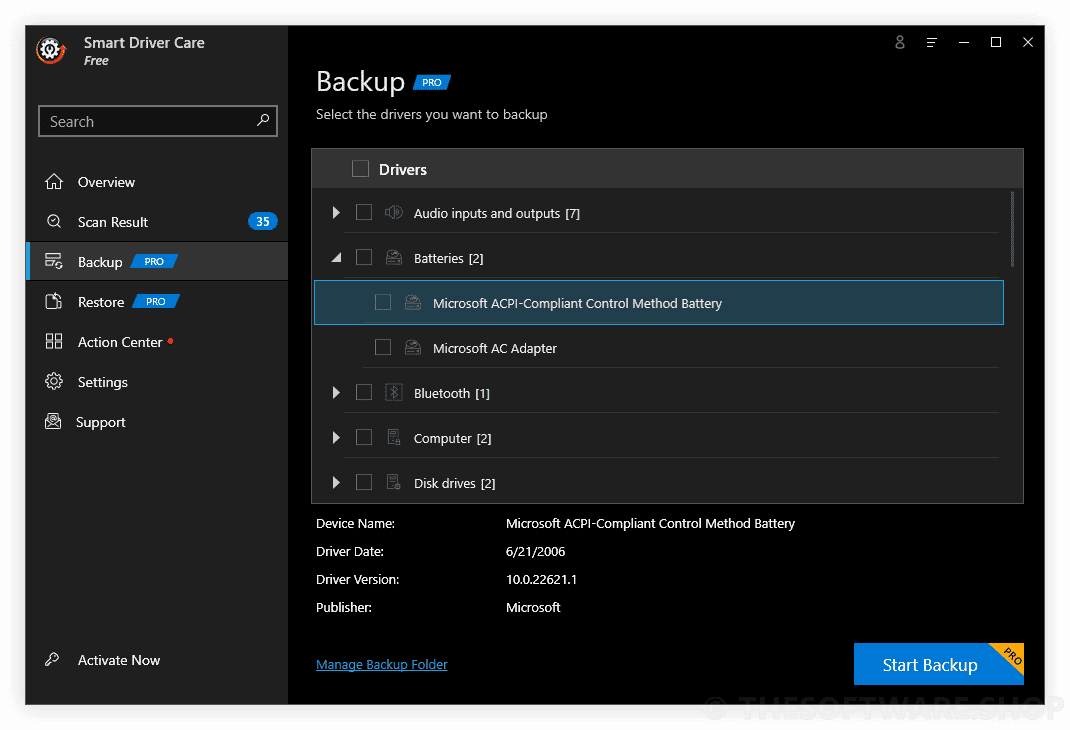Viewport: 1070px width, 730px height.
Task: Click the Settings gear icon
Action: coord(54,381)
